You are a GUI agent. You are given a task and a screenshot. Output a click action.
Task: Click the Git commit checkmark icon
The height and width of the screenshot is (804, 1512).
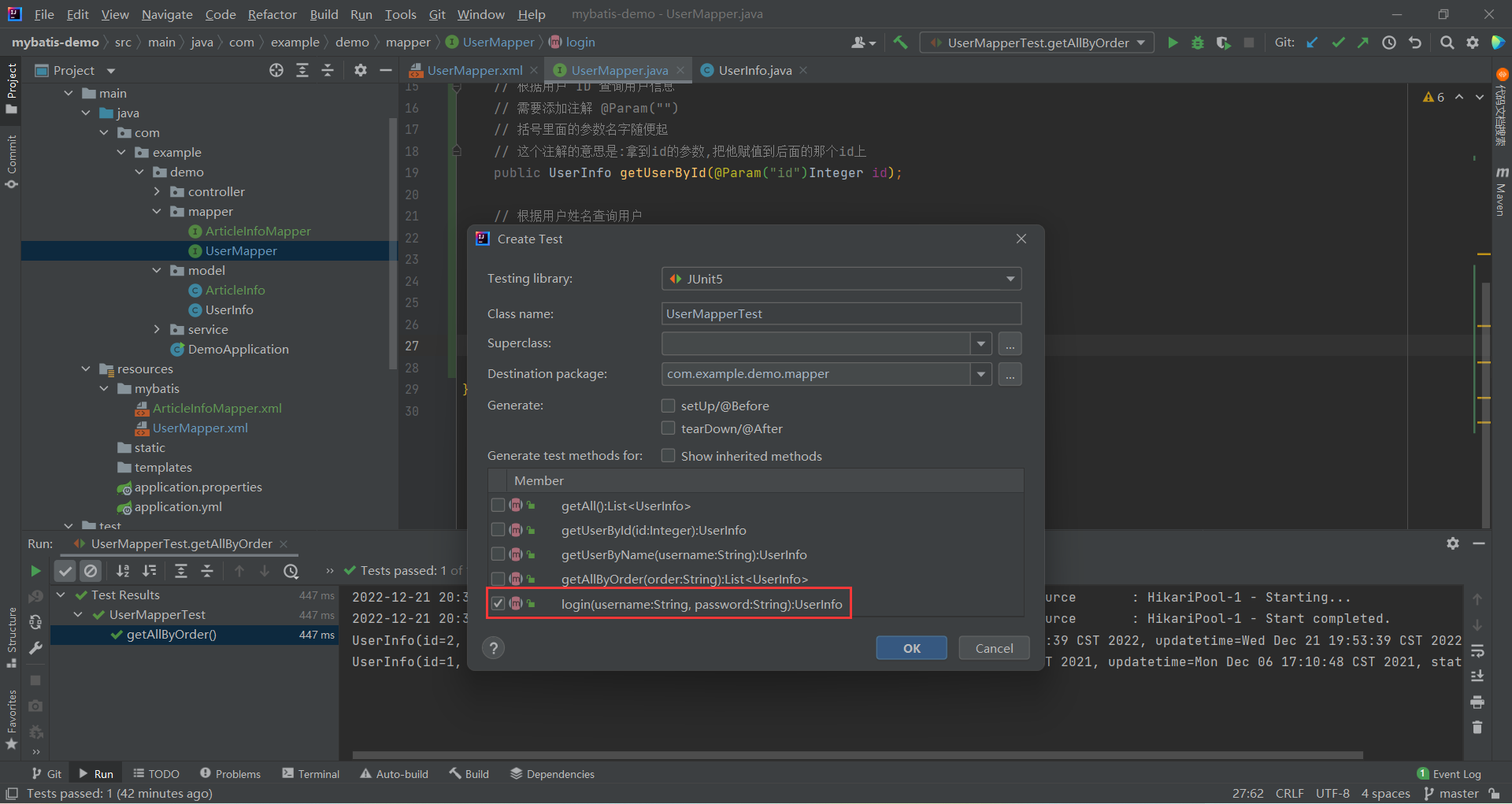1338,43
